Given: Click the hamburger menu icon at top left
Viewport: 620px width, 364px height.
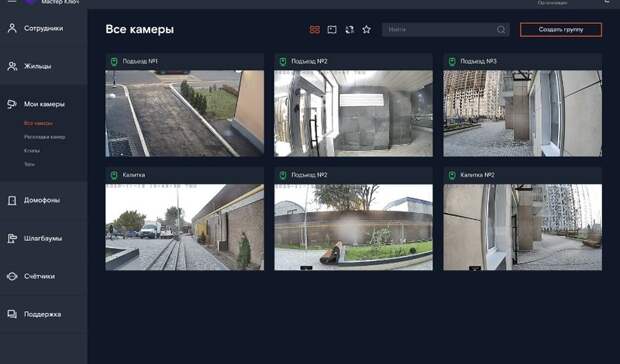Looking at the screenshot, I should point(12,1).
